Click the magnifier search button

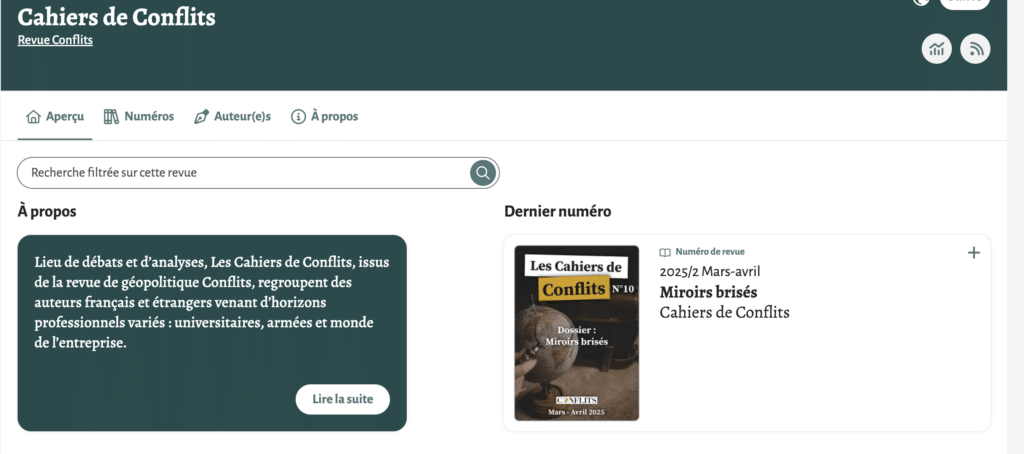[483, 172]
